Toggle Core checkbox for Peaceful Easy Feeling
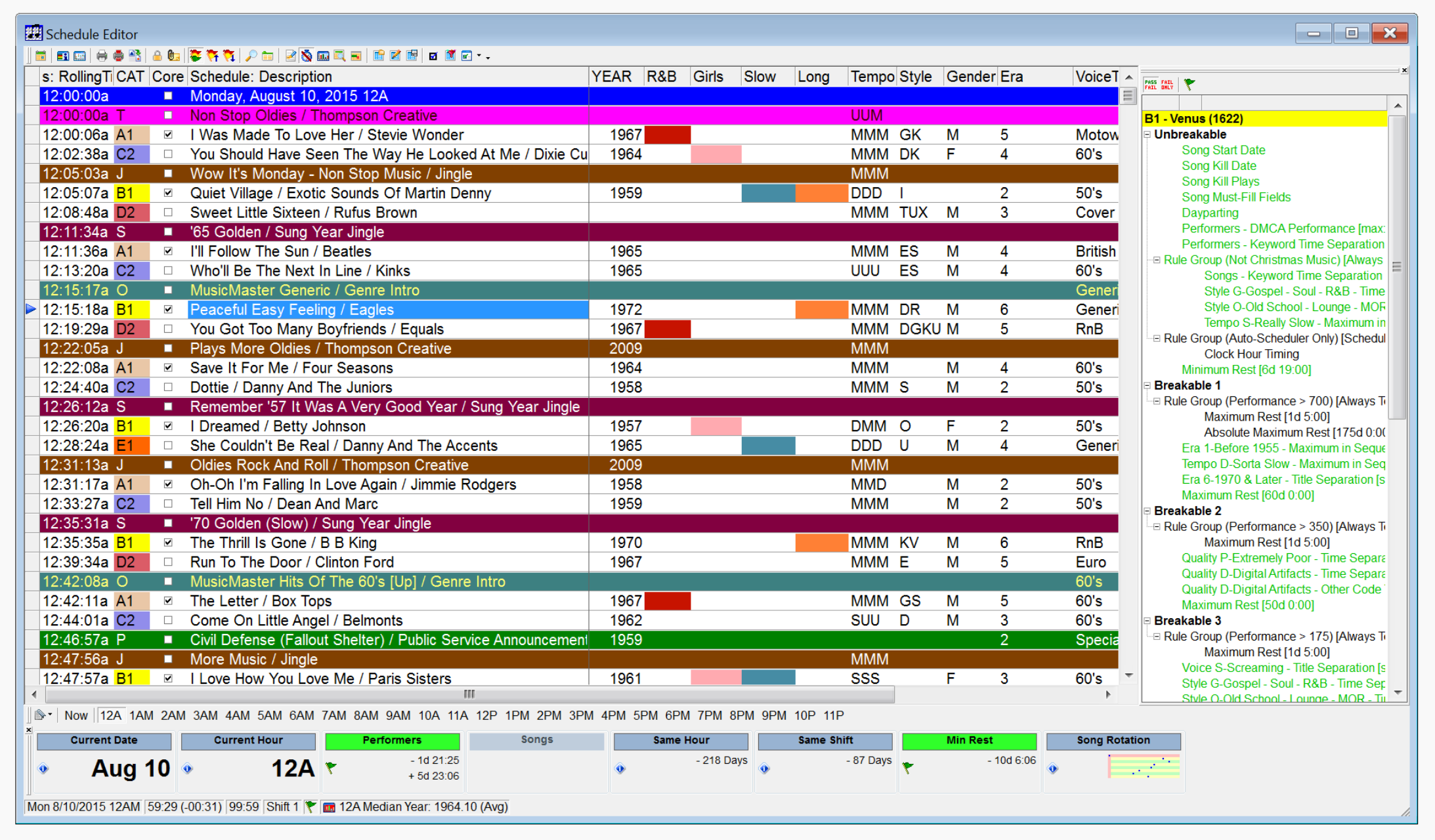 click(168, 309)
